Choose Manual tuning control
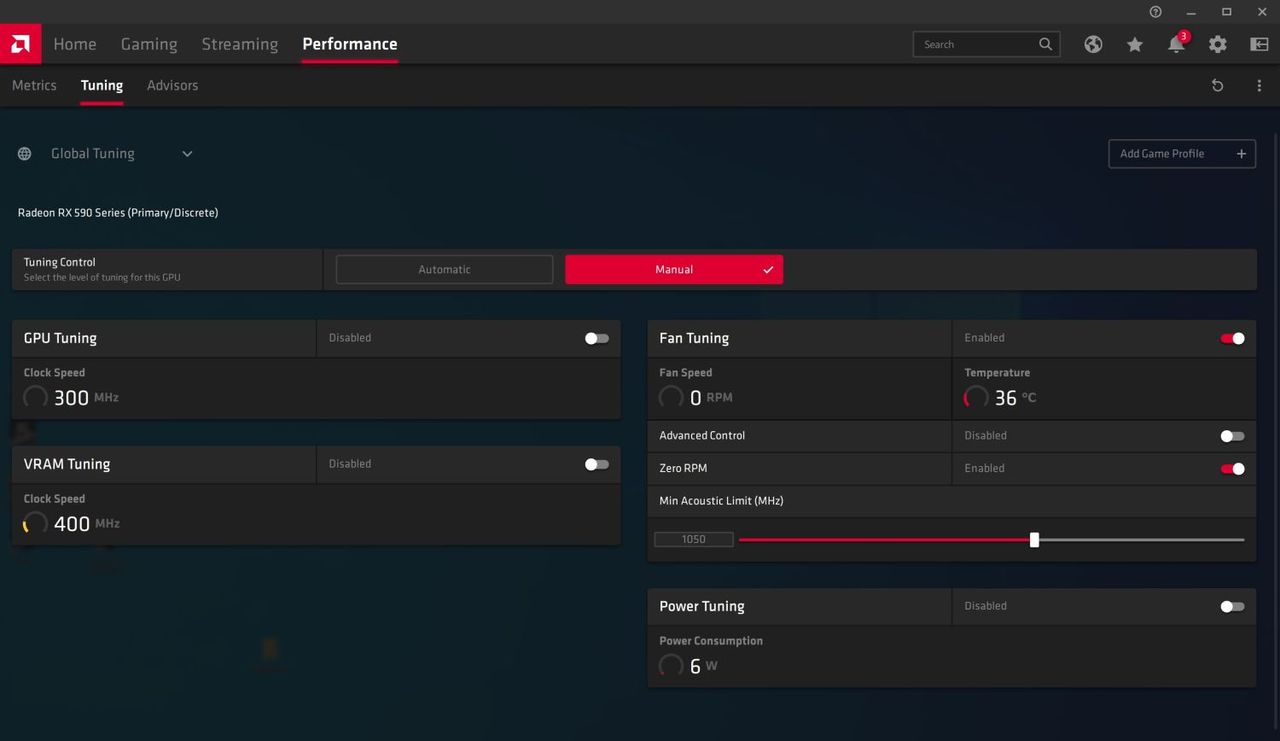The image size is (1280, 741). click(674, 269)
